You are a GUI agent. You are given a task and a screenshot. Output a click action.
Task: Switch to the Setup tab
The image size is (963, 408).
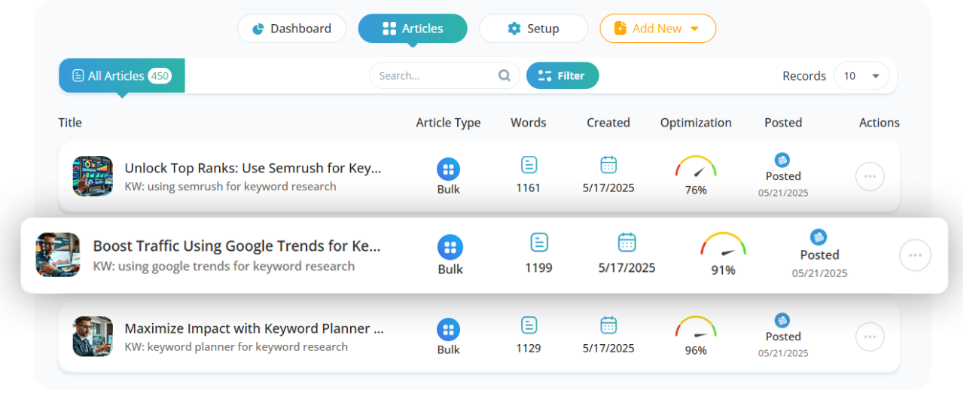[x=533, y=28]
